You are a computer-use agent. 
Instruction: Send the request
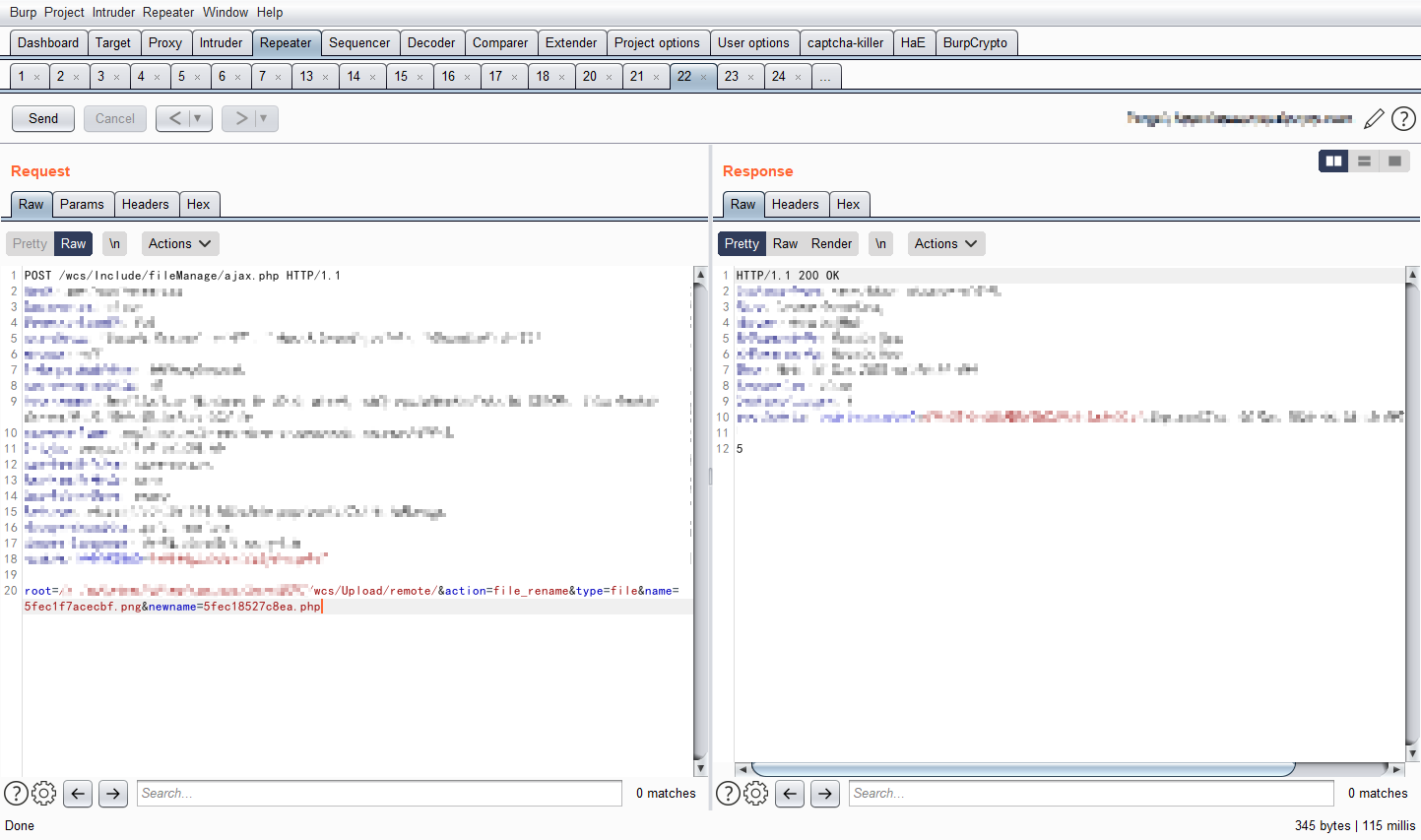43,118
